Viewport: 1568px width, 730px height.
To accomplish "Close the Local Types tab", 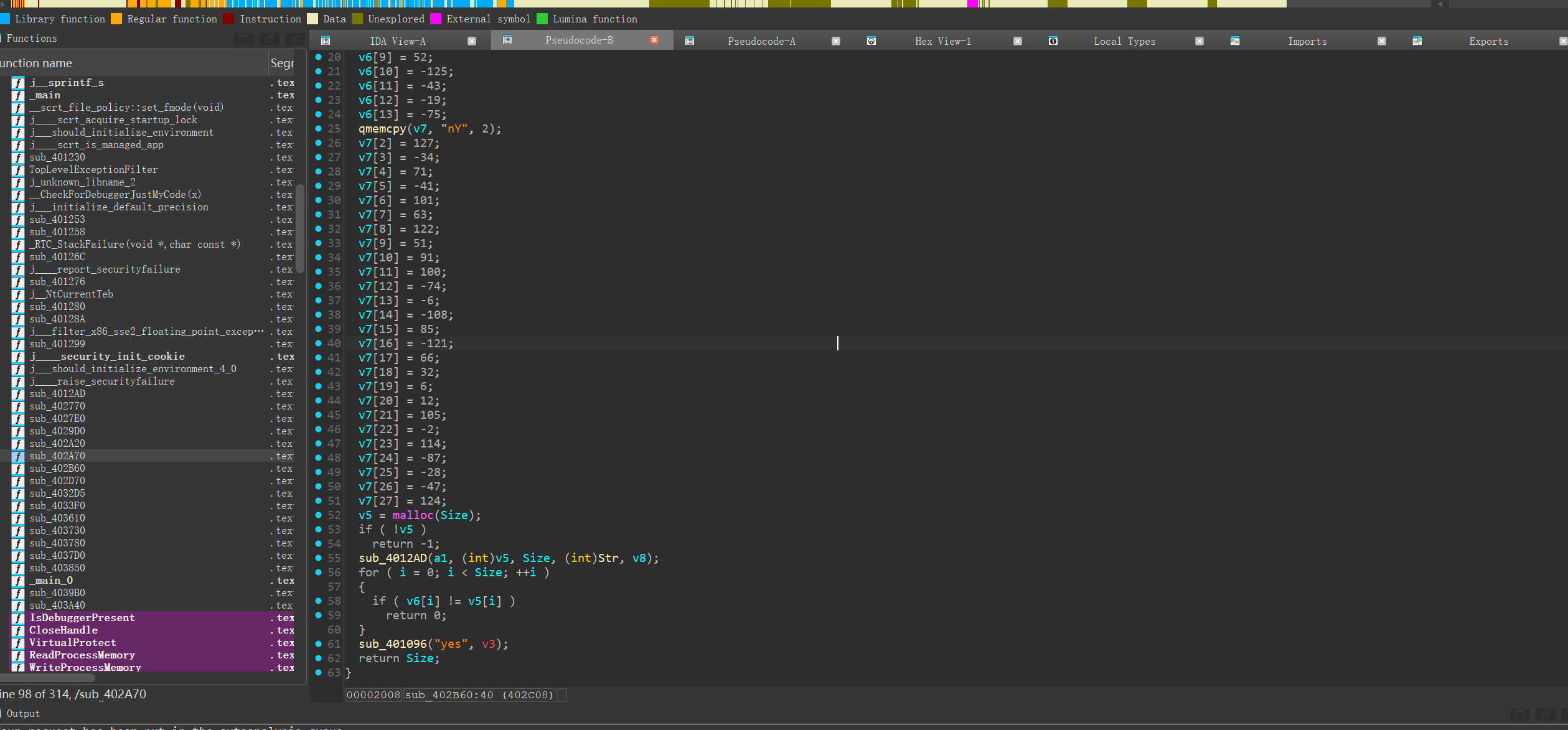I will (1199, 41).
